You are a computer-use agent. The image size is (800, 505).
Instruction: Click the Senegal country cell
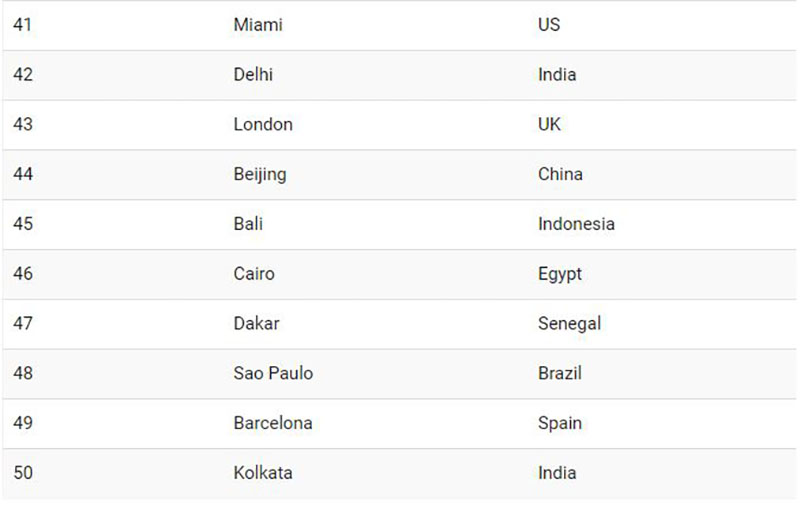pyautogui.click(x=569, y=323)
